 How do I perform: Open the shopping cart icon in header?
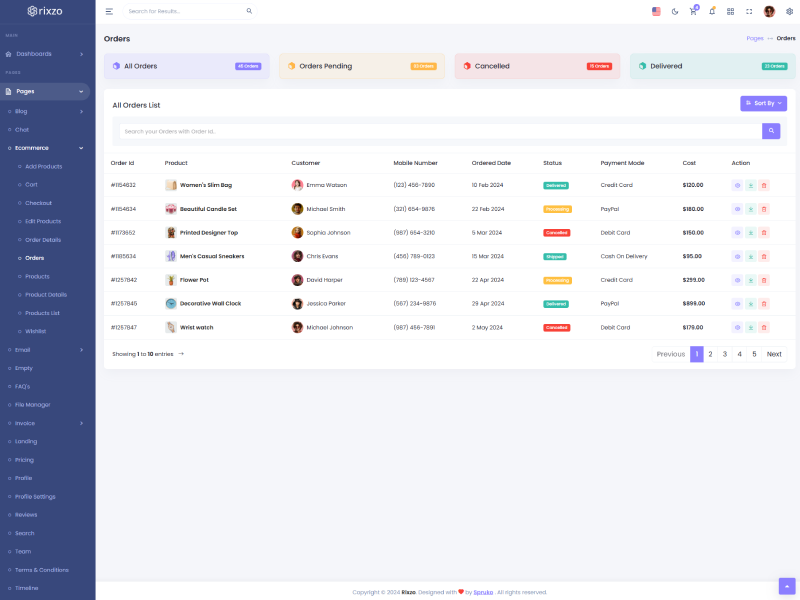pyautogui.click(x=693, y=11)
